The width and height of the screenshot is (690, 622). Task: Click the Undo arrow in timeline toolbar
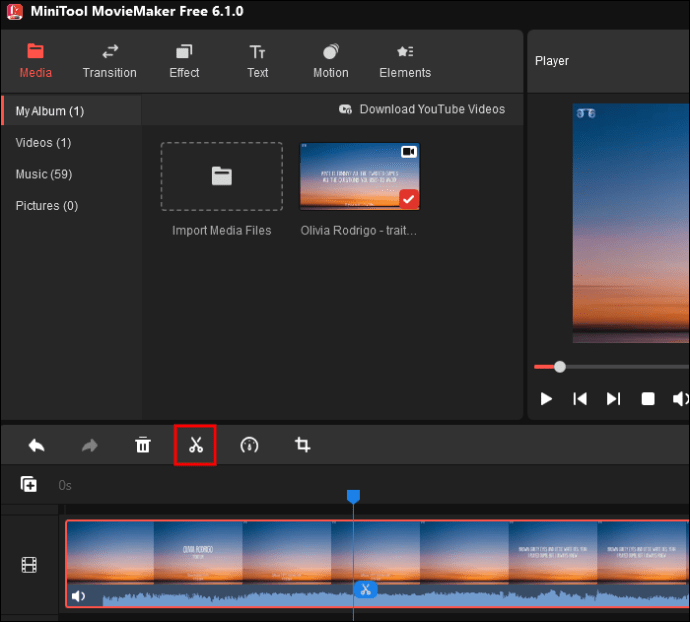(37, 445)
